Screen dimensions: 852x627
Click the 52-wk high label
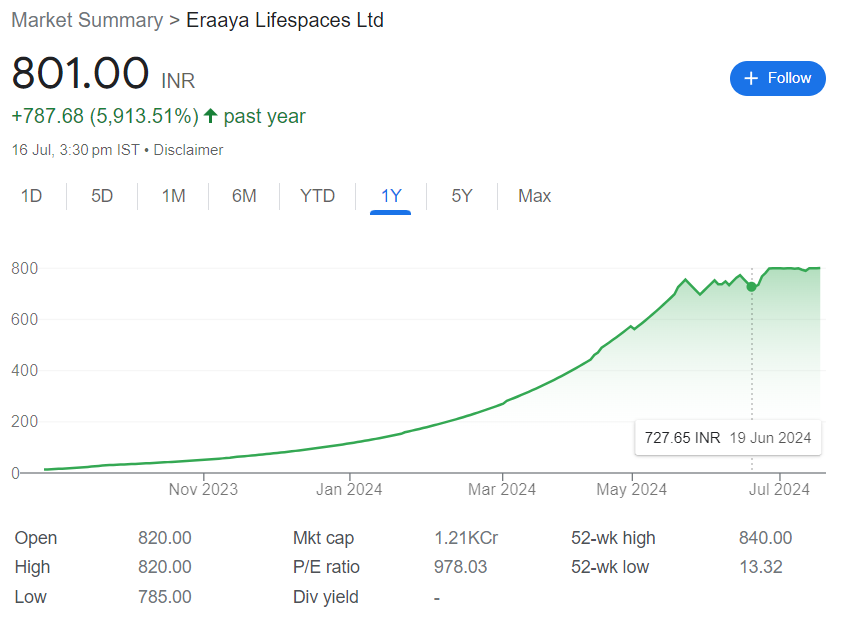[x=613, y=538]
